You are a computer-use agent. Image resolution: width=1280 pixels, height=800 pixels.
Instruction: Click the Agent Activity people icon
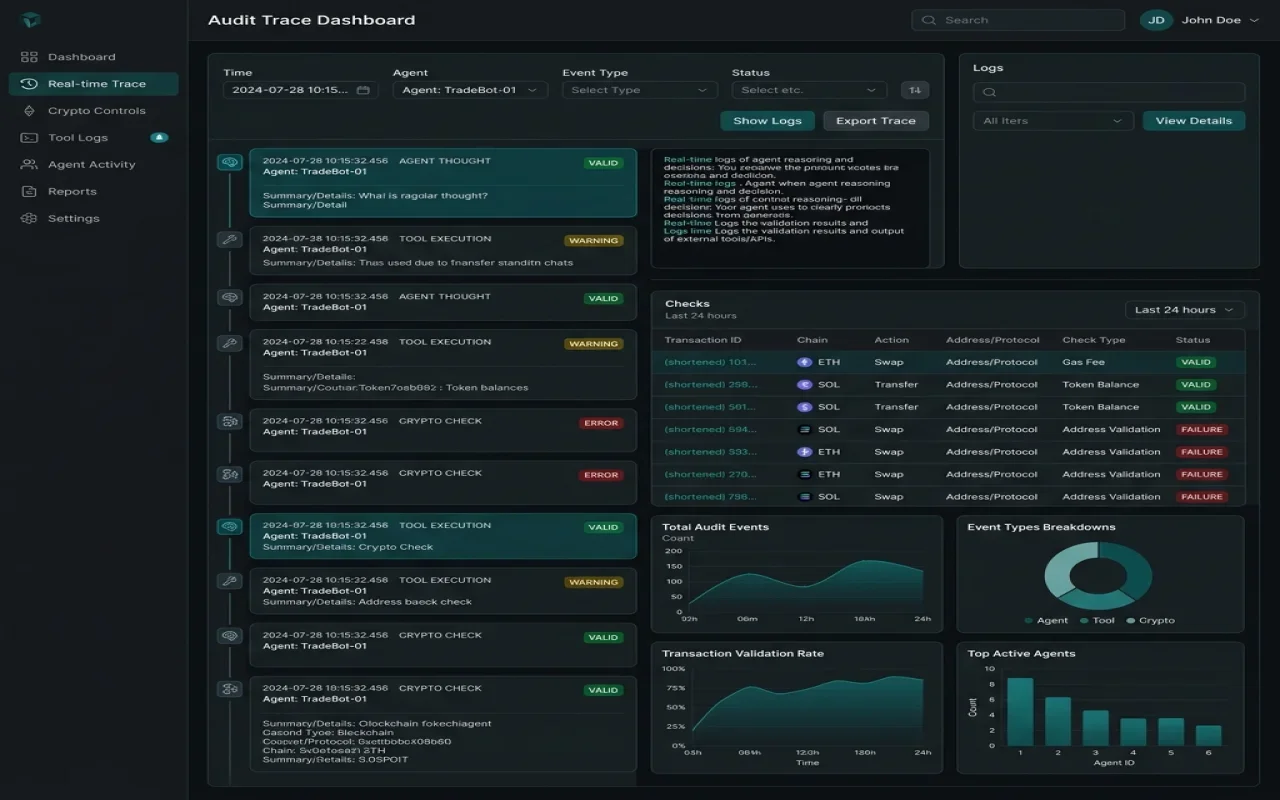[x=29, y=165]
